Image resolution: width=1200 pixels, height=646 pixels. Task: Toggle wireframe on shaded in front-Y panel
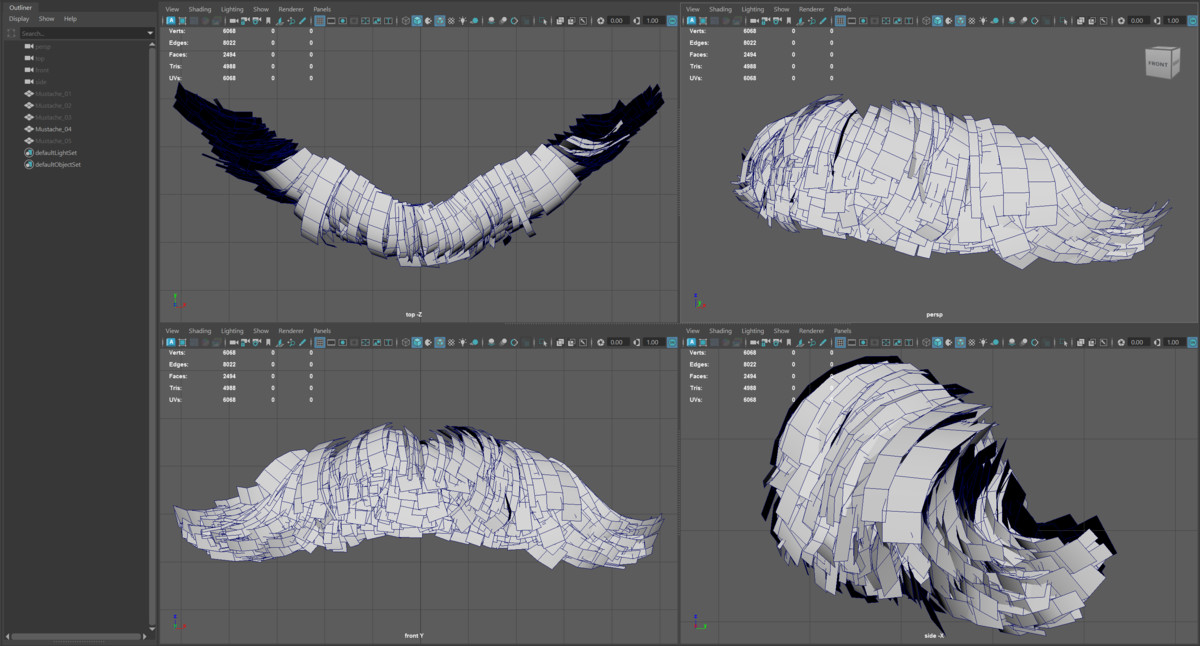(440, 342)
